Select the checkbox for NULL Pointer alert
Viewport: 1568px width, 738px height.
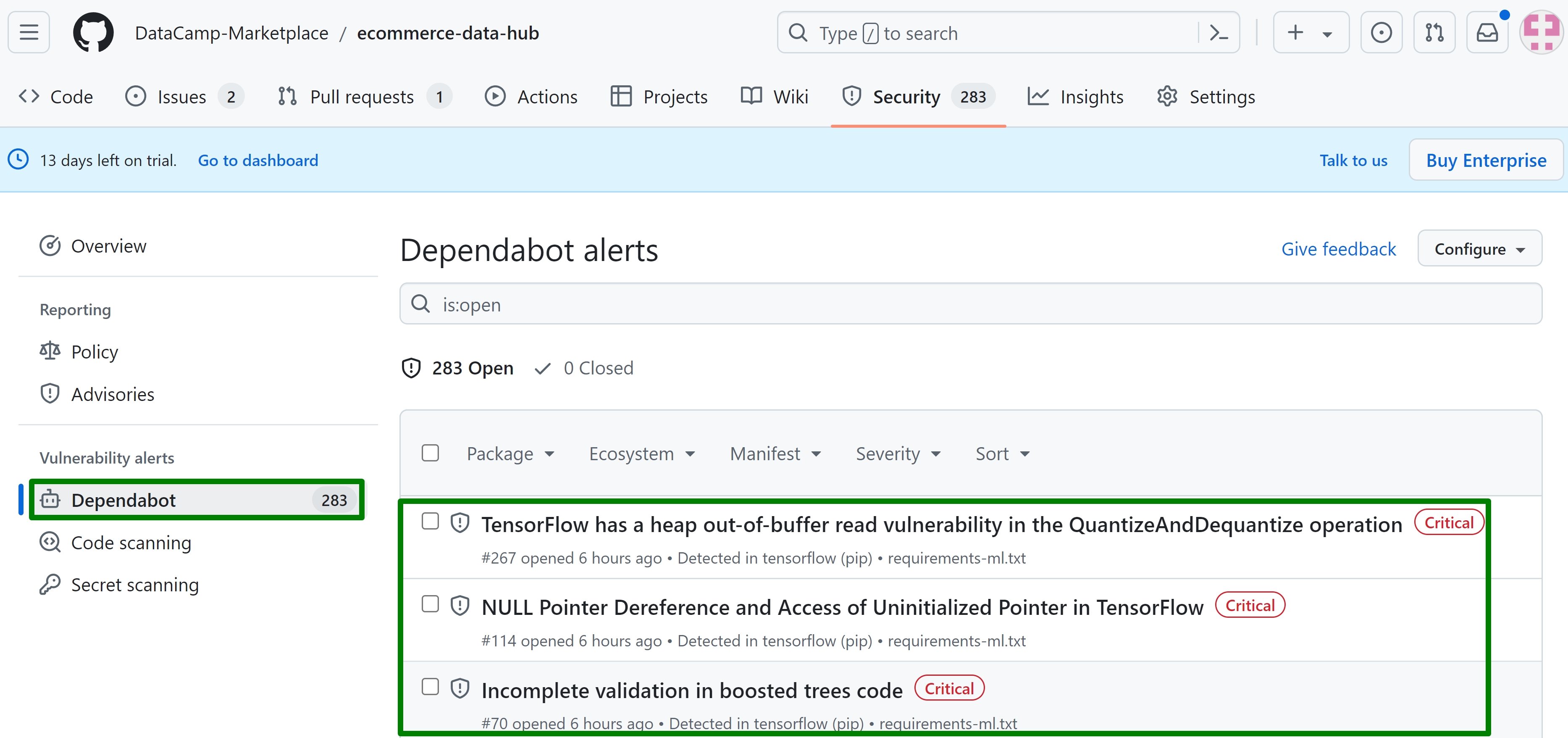[431, 604]
